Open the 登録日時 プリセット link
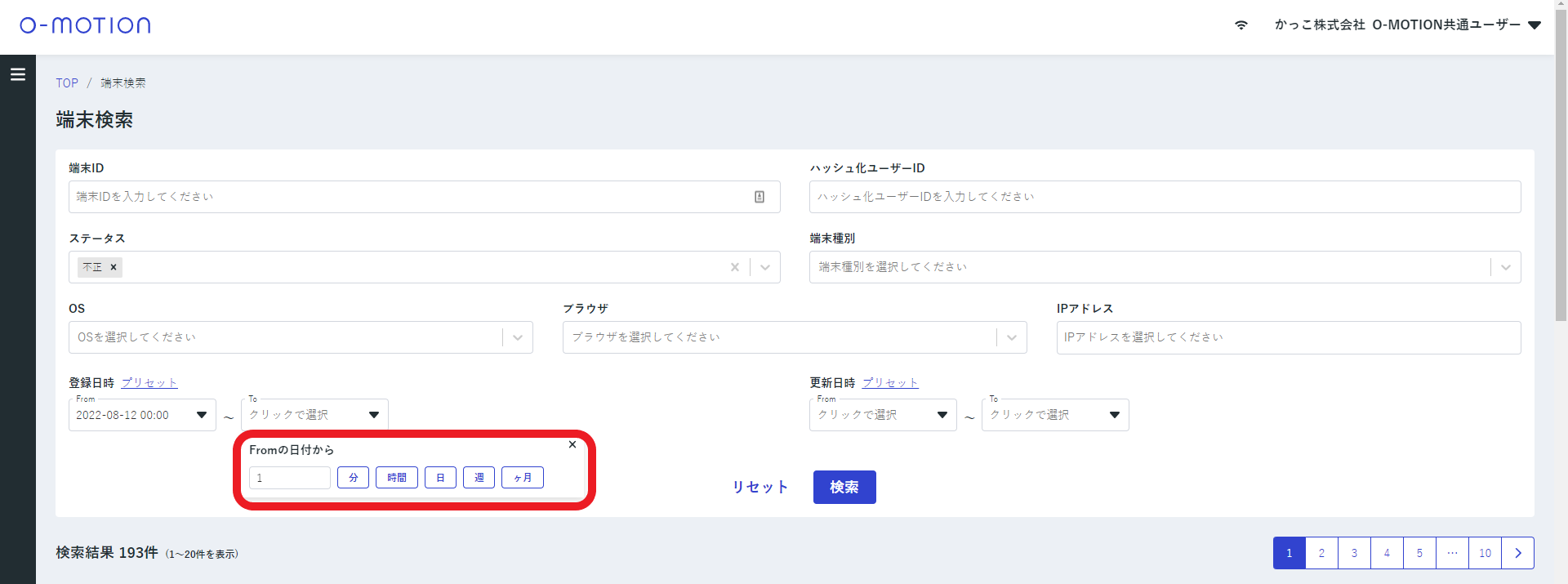The width and height of the screenshot is (1568, 584). click(149, 383)
